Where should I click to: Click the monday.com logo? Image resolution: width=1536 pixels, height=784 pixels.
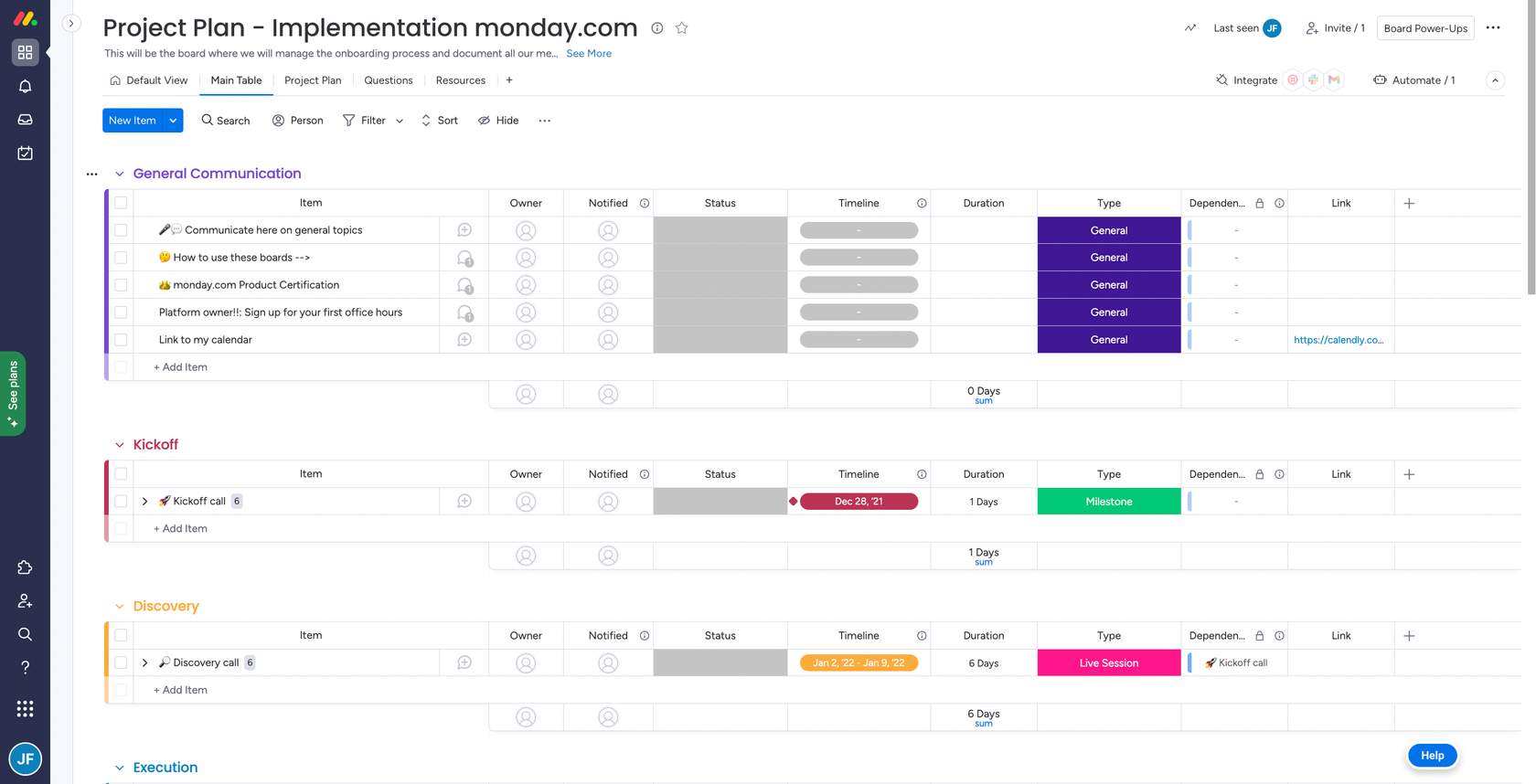25,17
